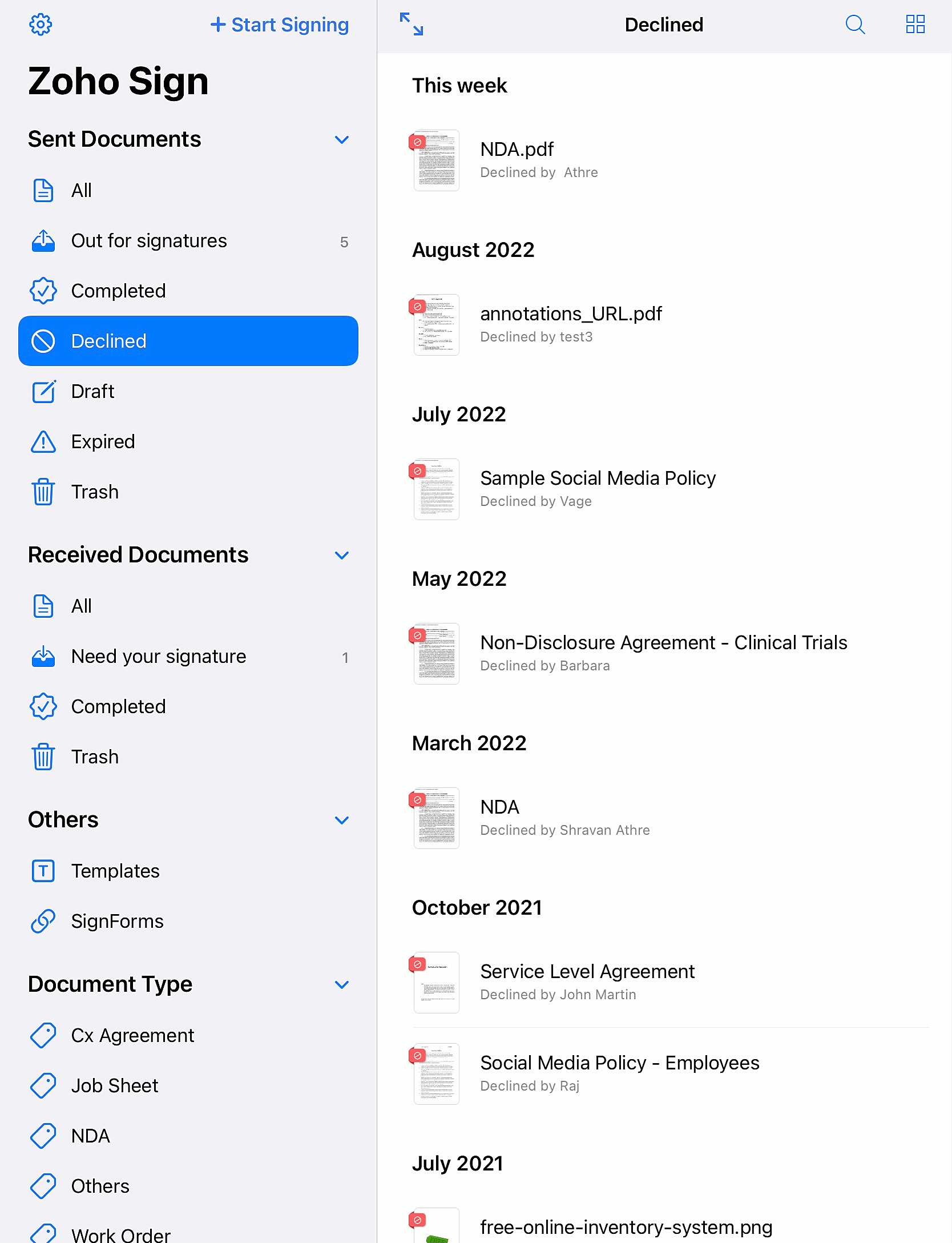Click the Out for signatures count 5
Screen dimensions: 952x1243
click(x=344, y=242)
